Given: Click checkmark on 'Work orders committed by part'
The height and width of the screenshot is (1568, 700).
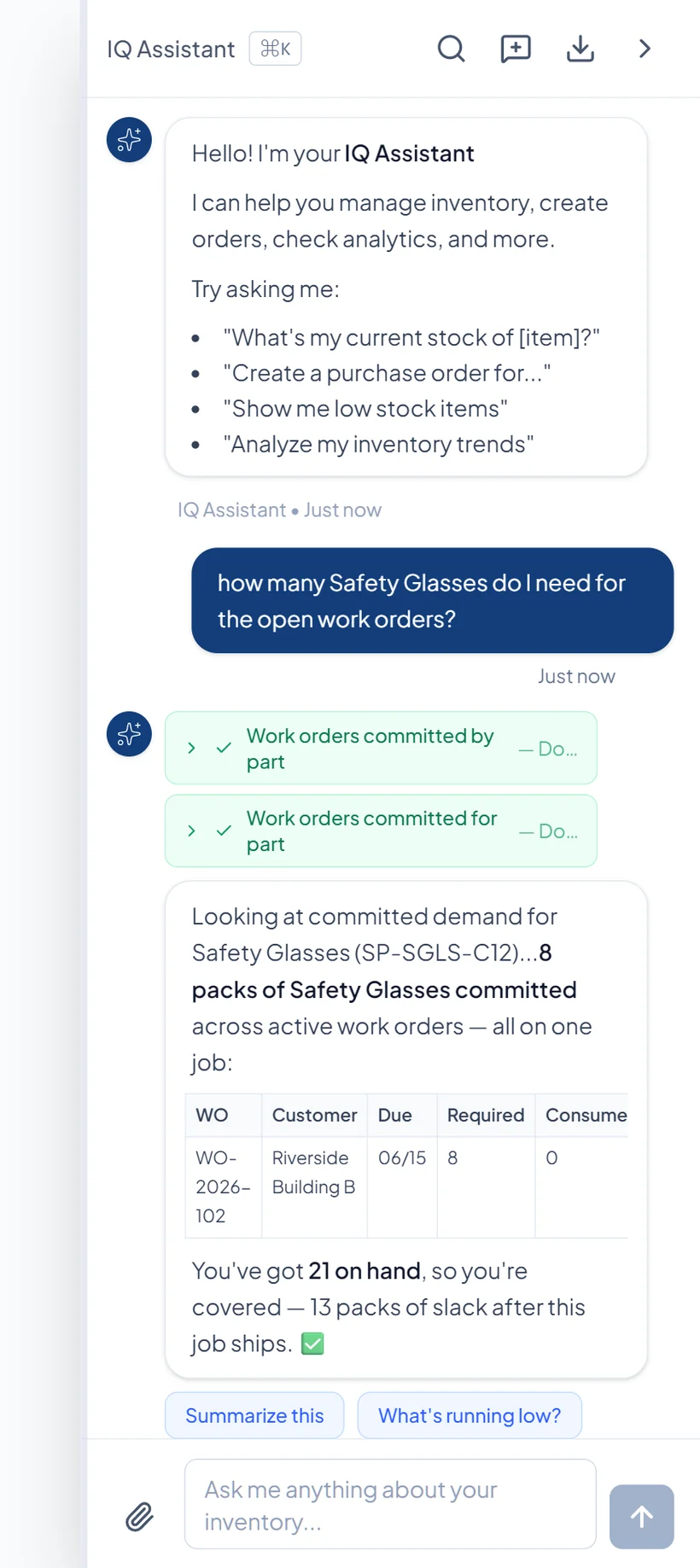Looking at the screenshot, I should [224, 748].
